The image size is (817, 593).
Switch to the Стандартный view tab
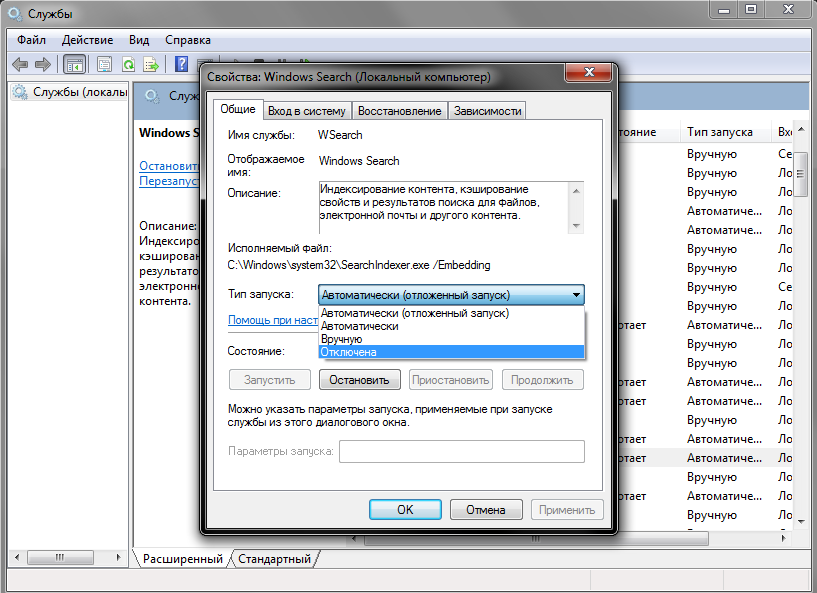(274, 559)
